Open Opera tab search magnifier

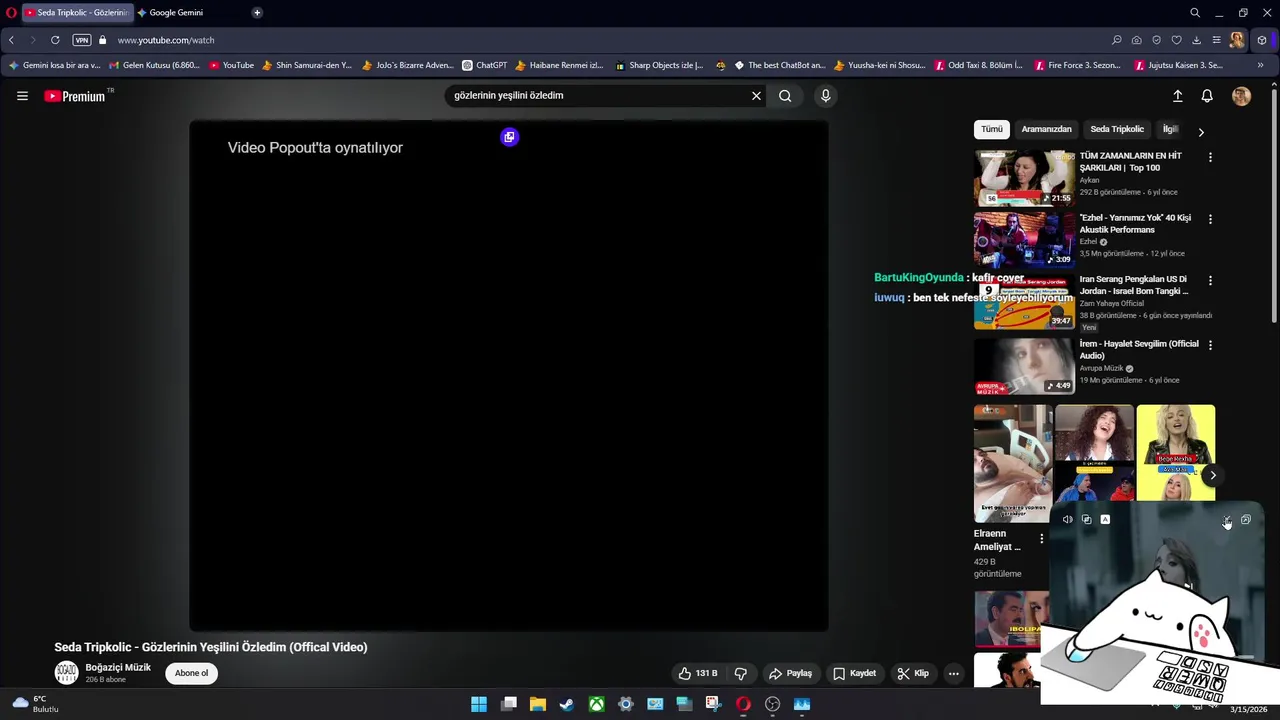pyautogui.click(x=1195, y=13)
